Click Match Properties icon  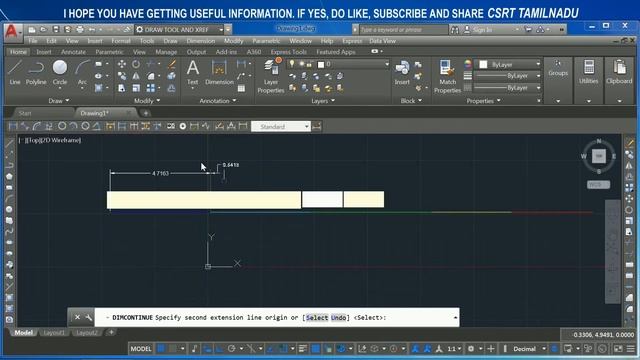click(x=447, y=76)
